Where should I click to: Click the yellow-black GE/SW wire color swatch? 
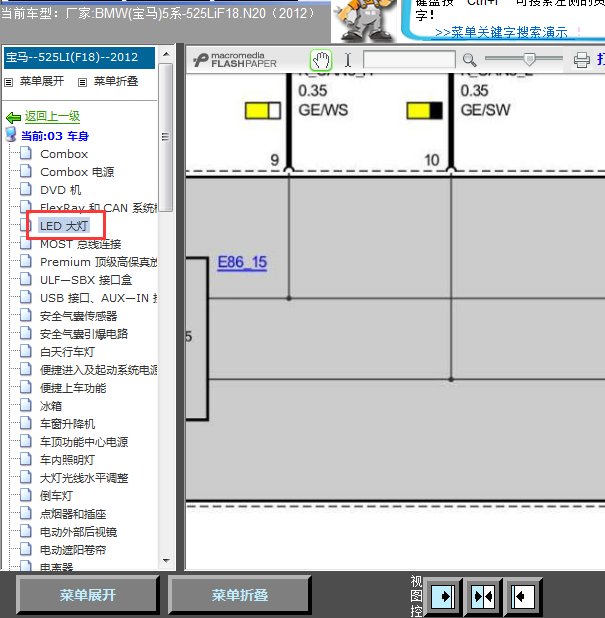pyautogui.click(x=424, y=110)
